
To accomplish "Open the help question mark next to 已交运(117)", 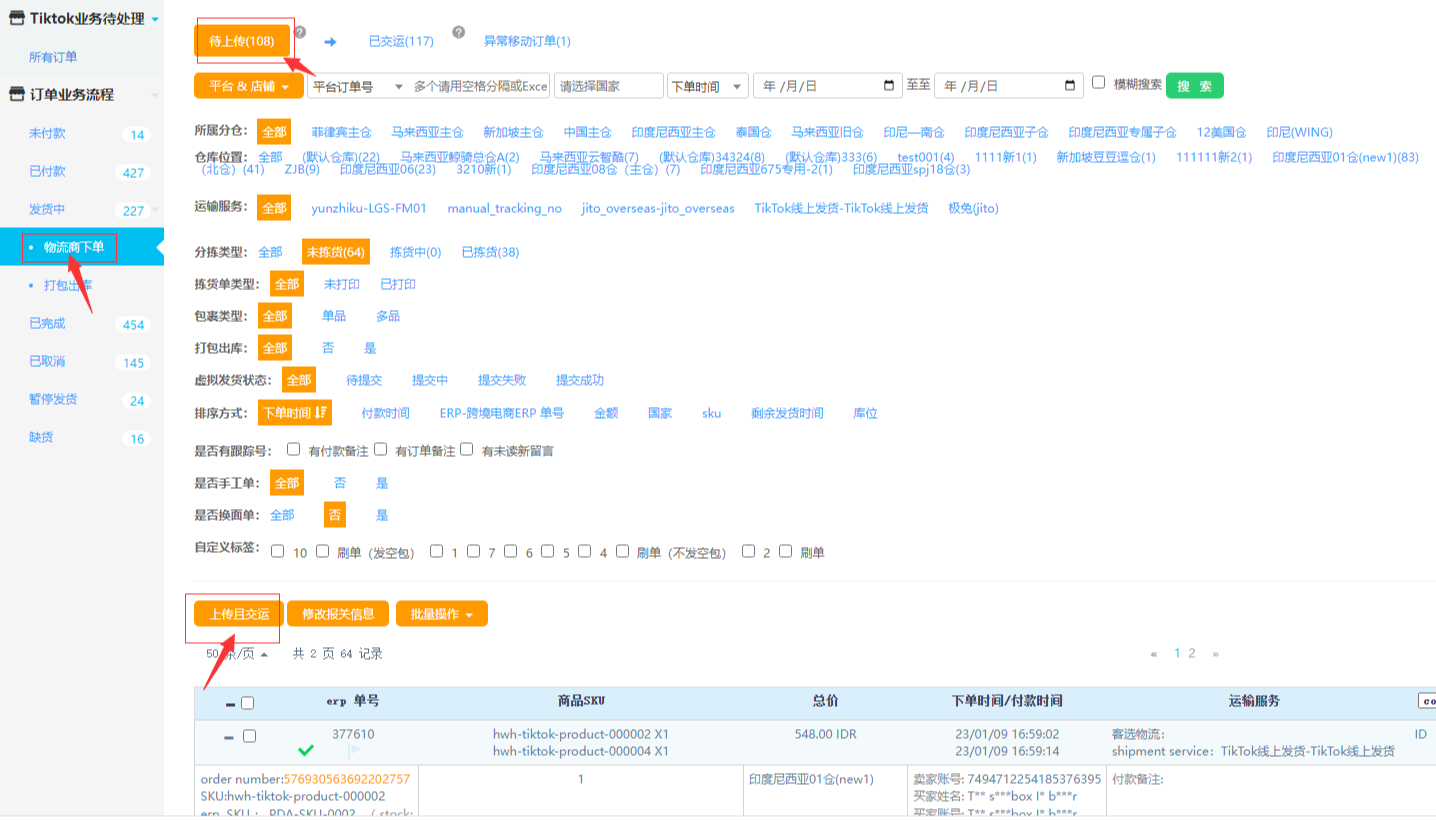I will [459, 33].
